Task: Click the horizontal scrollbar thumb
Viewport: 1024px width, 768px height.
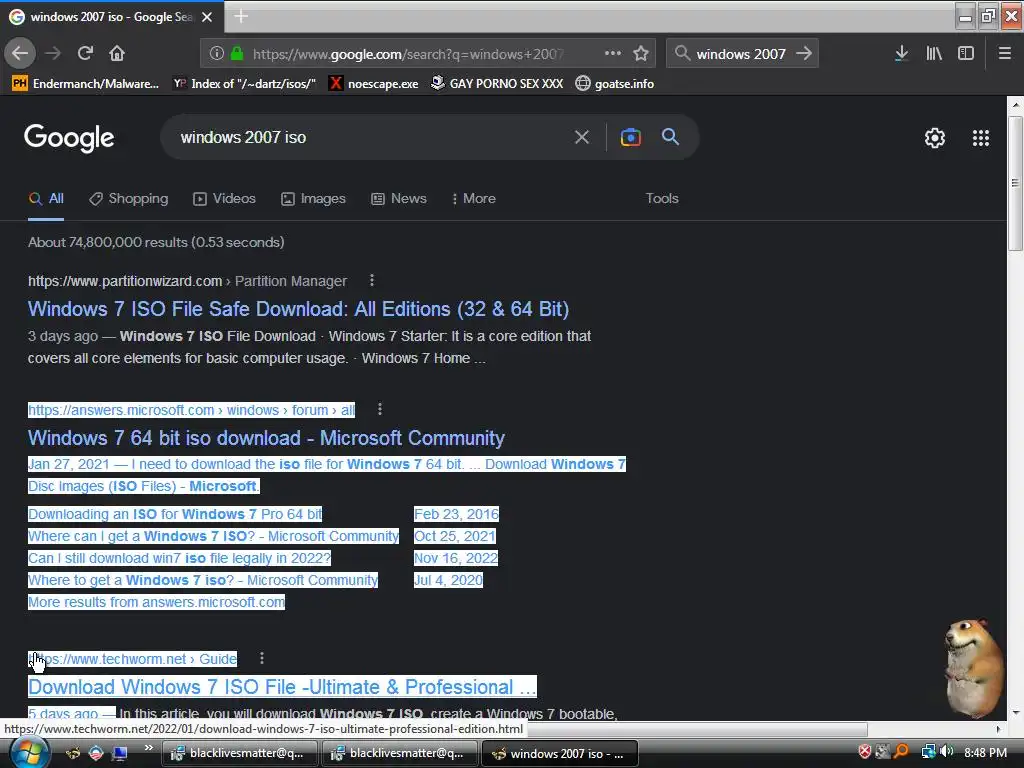Action: pyautogui.click(x=696, y=729)
